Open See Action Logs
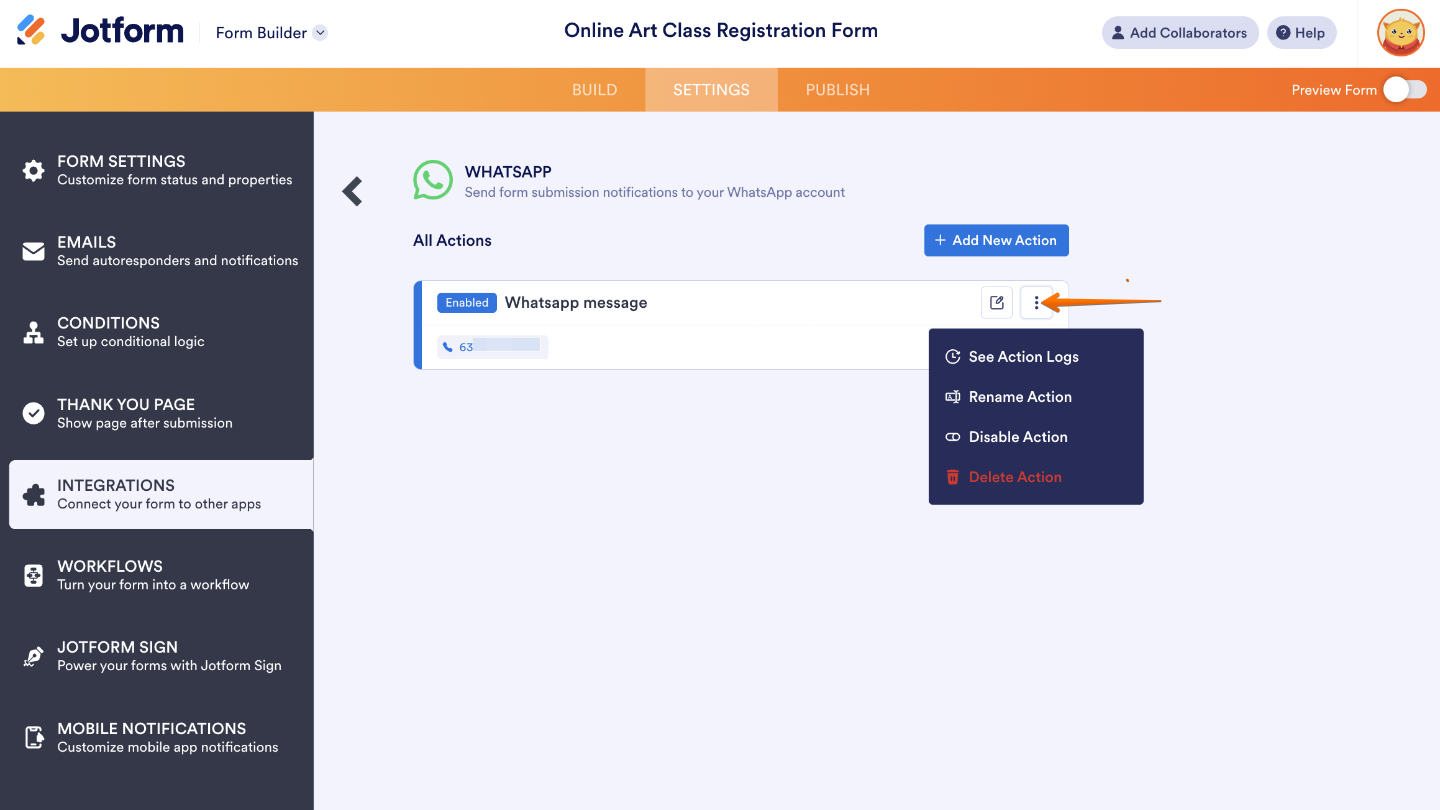This screenshot has height=810, width=1440. click(1024, 356)
